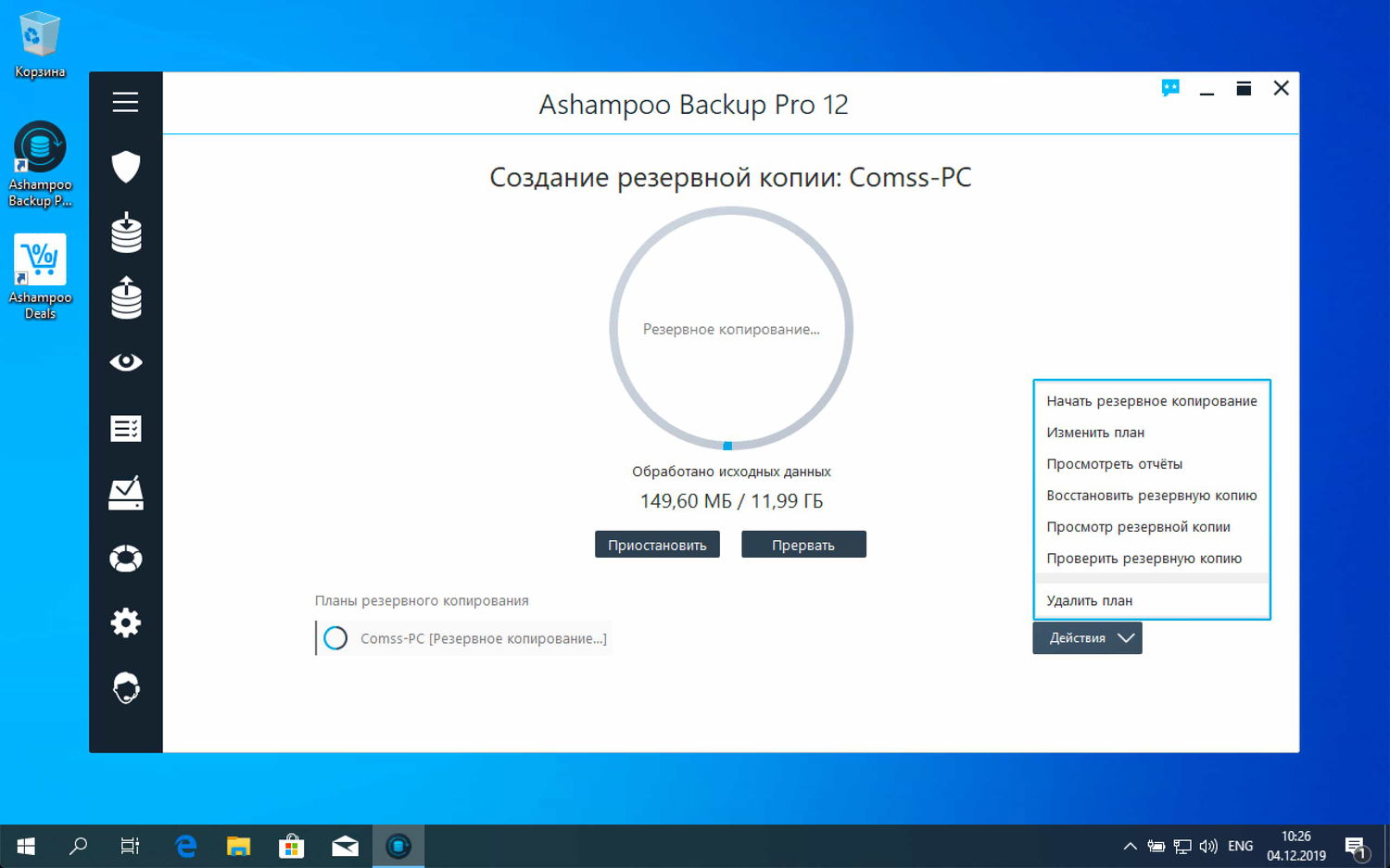Image resolution: width=1390 pixels, height=868 pixels.
Task: Open the eye view-backup sidebar icon
Action: pos(126,362)
